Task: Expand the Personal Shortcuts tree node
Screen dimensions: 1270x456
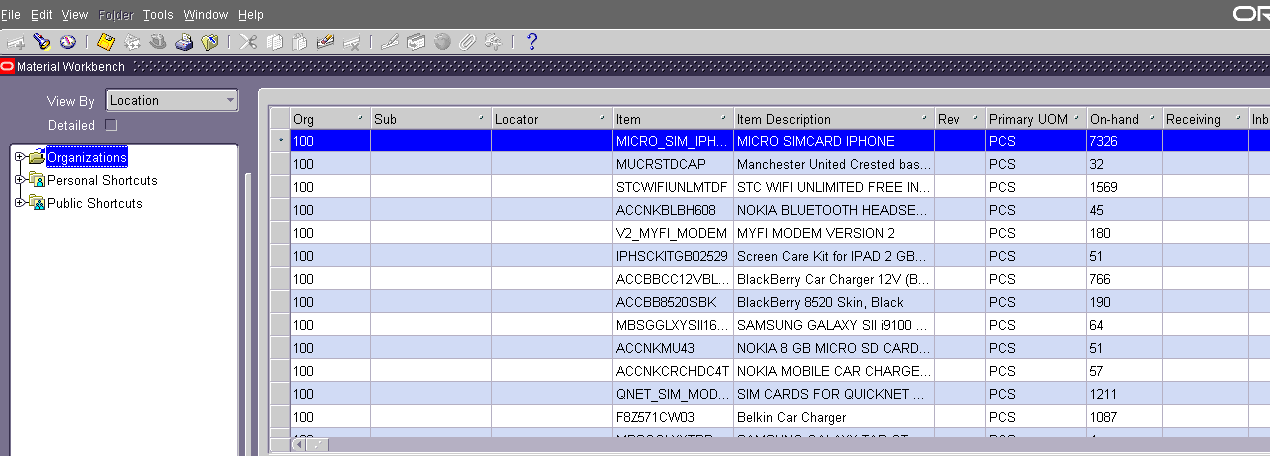Action: coord(20,181)
